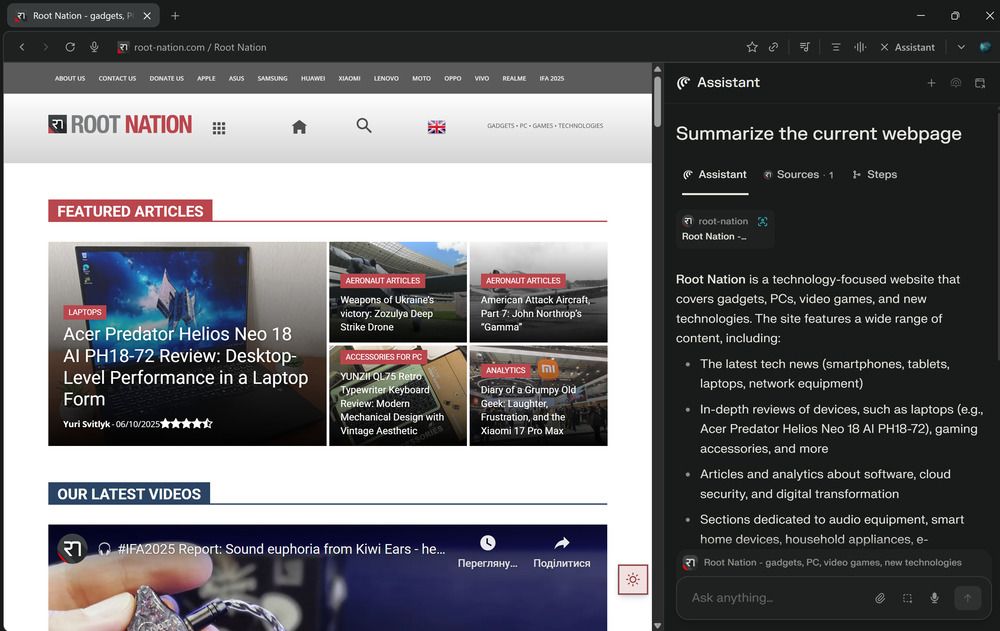Image resolution: width=1000 pixels, height=631 pixels.
Task: Open the SAMSUNG menu item
Action: (x=272, y=78)
